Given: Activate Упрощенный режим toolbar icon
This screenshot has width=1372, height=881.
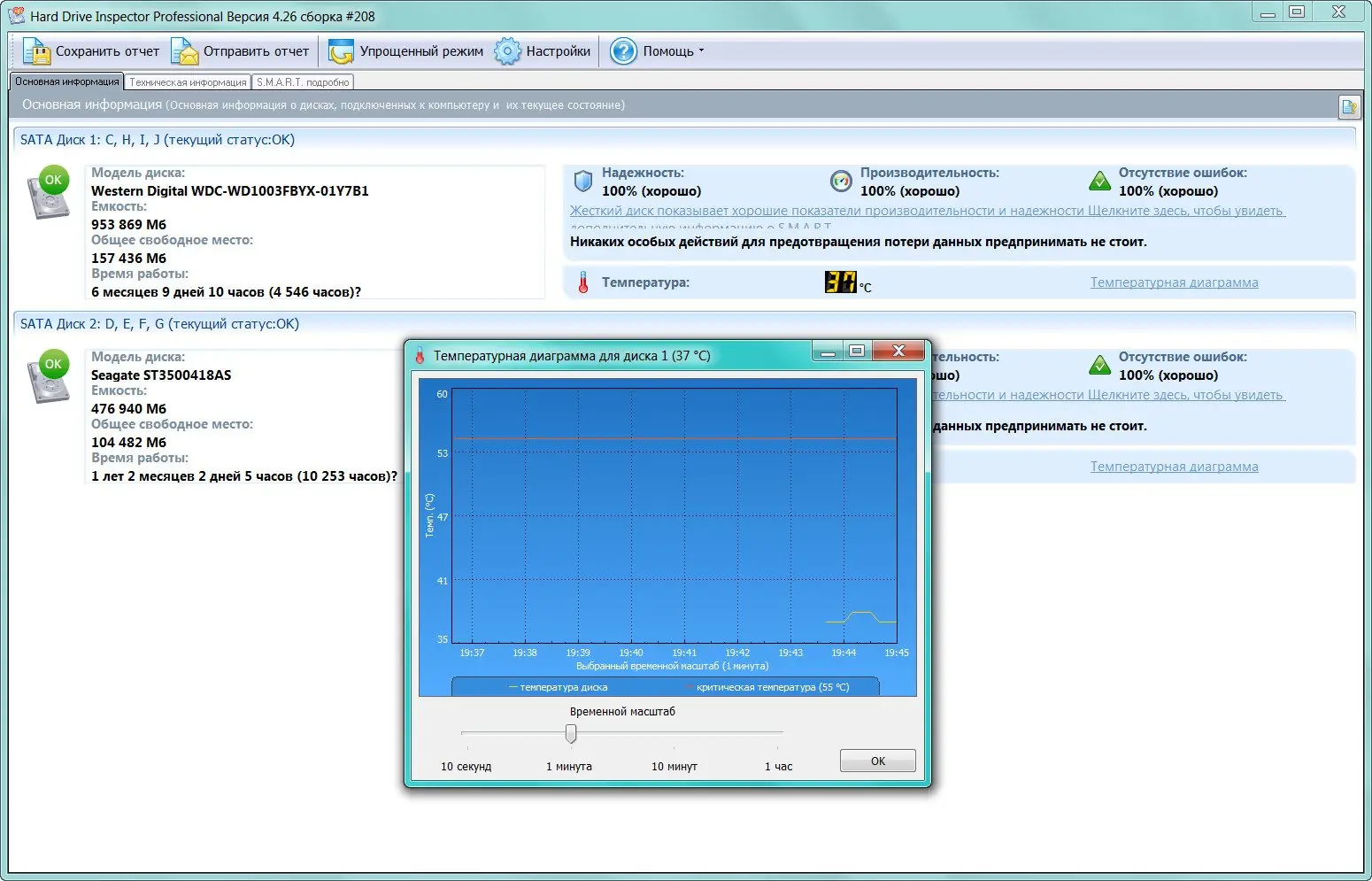Looking at the screenshot, I should [x=340, y=51].
